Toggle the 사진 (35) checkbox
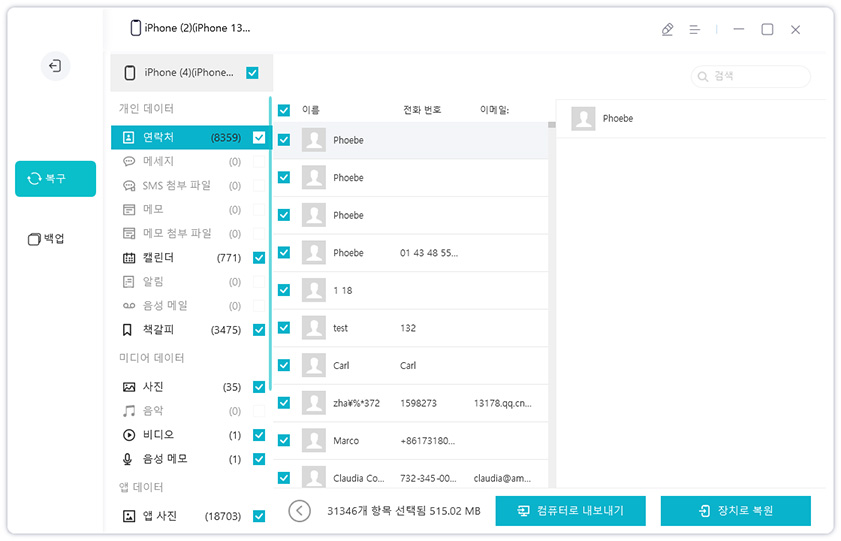Screen dimensions: 841x541 [x=259, y=387]
